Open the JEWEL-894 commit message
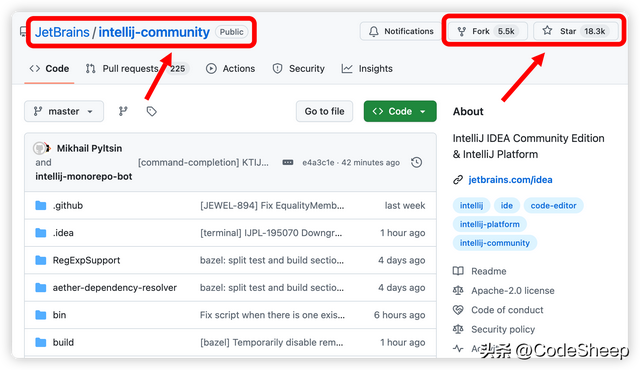This screenshot has width=640, height=370. (x=272, y=206)
